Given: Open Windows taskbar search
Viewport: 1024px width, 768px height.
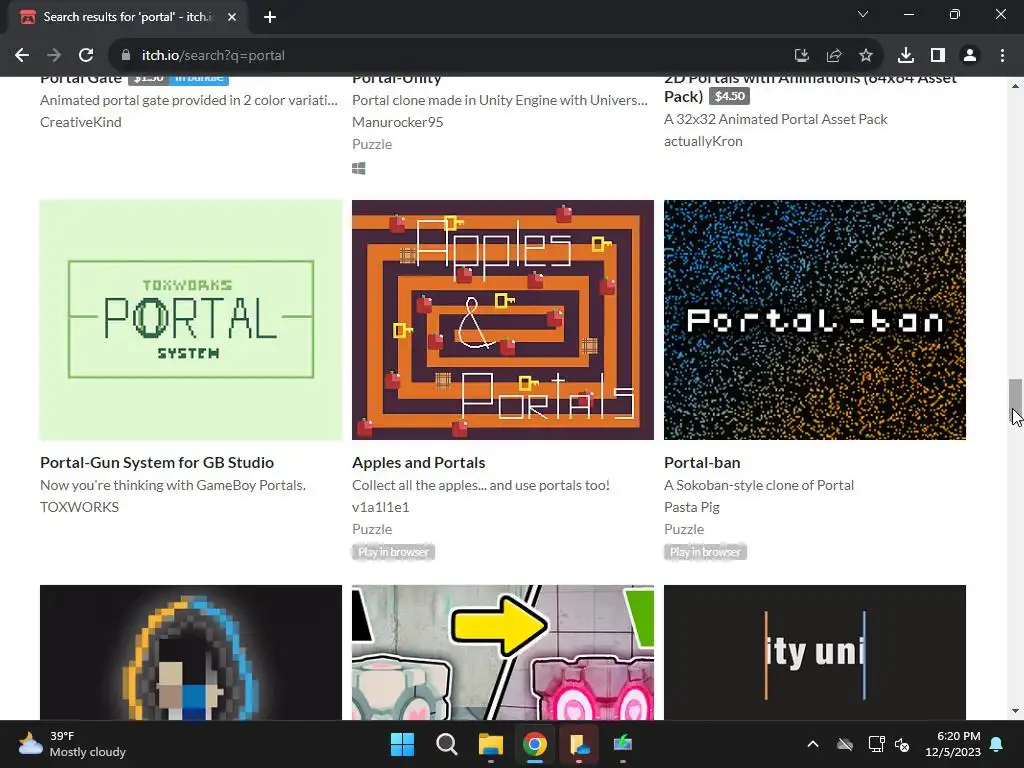Looking at the screenshot, I should pos(447,744).
